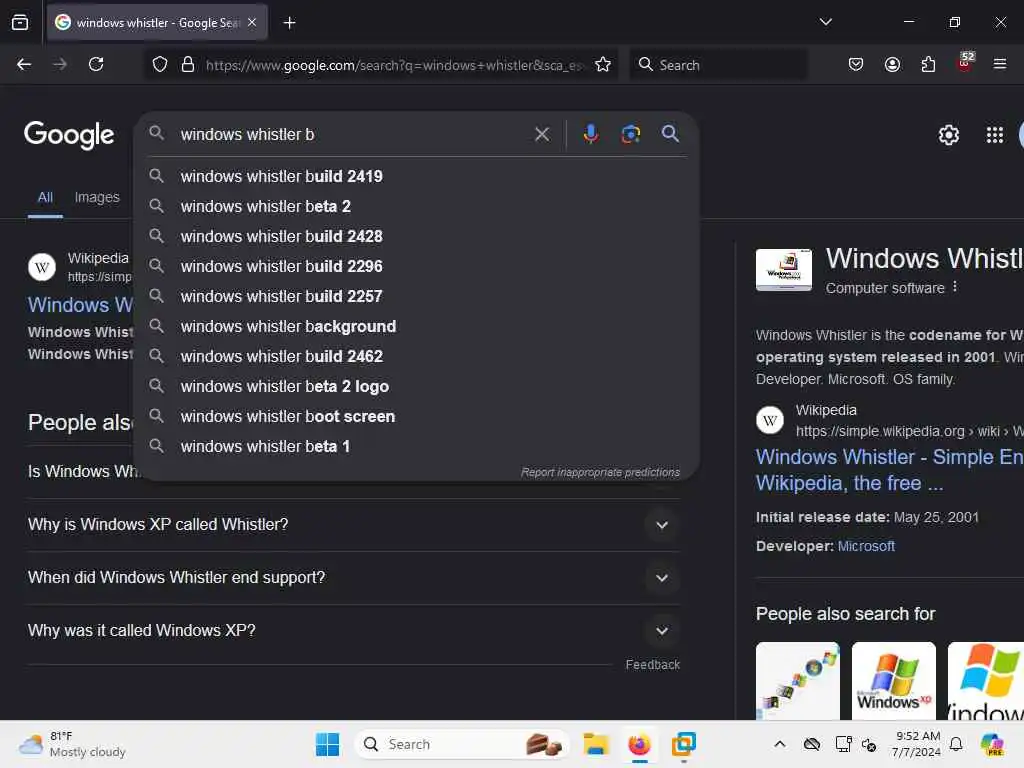The height and width of the screenshot is (768, 1024).
Task: Open the notification bell in tray
Action: tap(955, 744)
